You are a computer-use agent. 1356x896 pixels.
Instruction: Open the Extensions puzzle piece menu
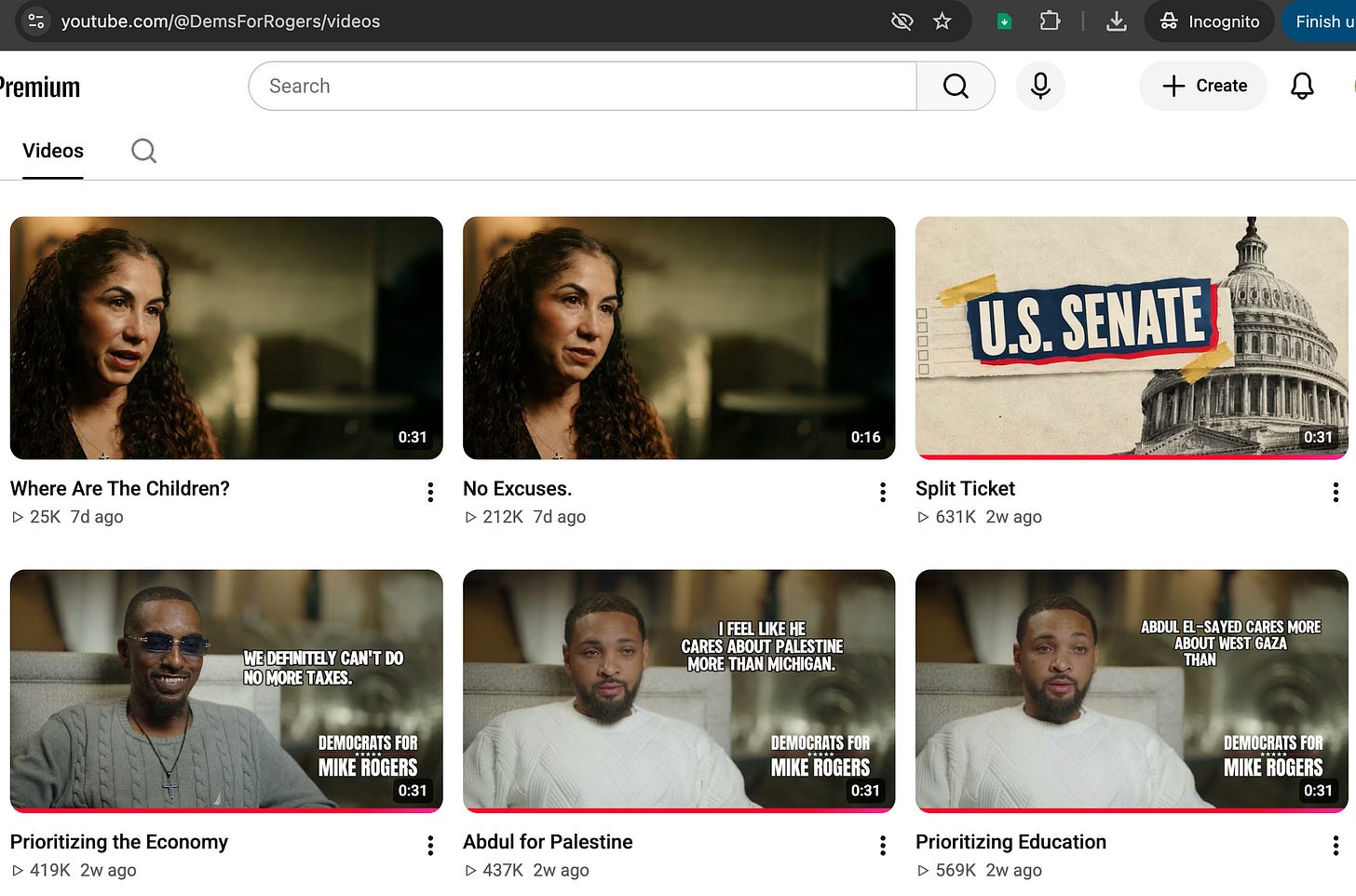[1050, 20]
